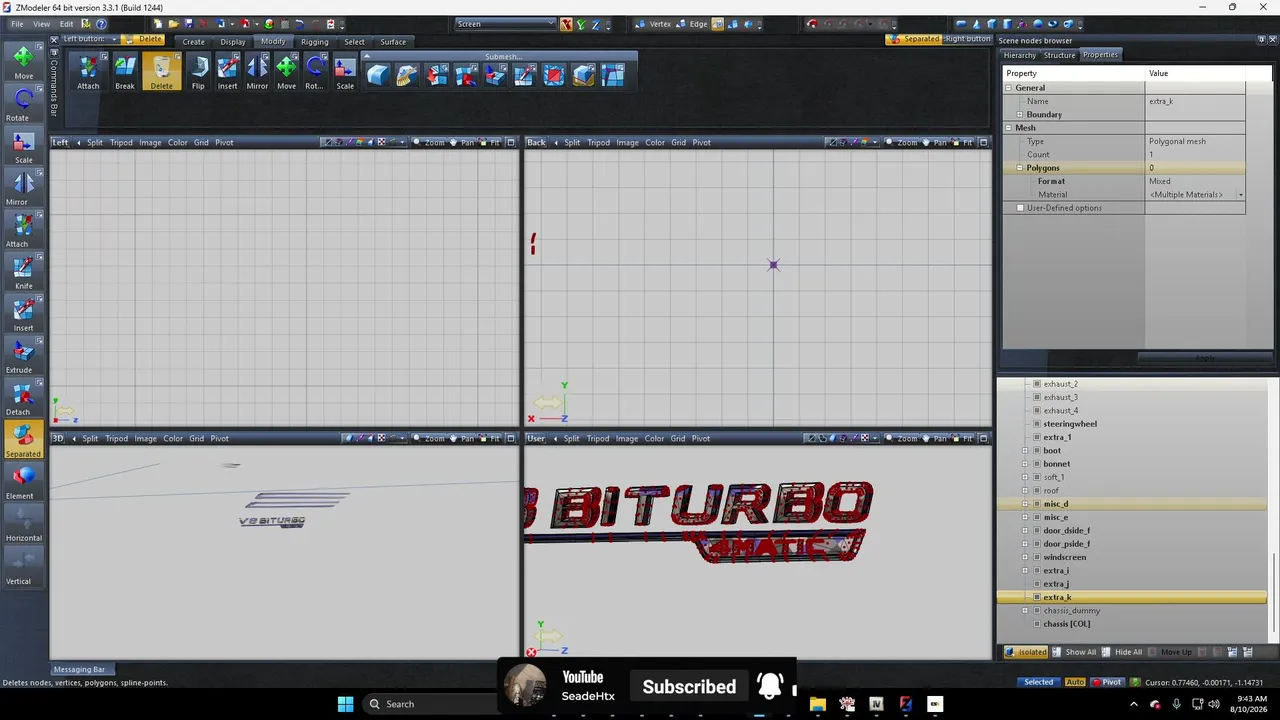1280x720 pixels.
Task: Toggle the Separated mode button
Action: tap(23, 440)
